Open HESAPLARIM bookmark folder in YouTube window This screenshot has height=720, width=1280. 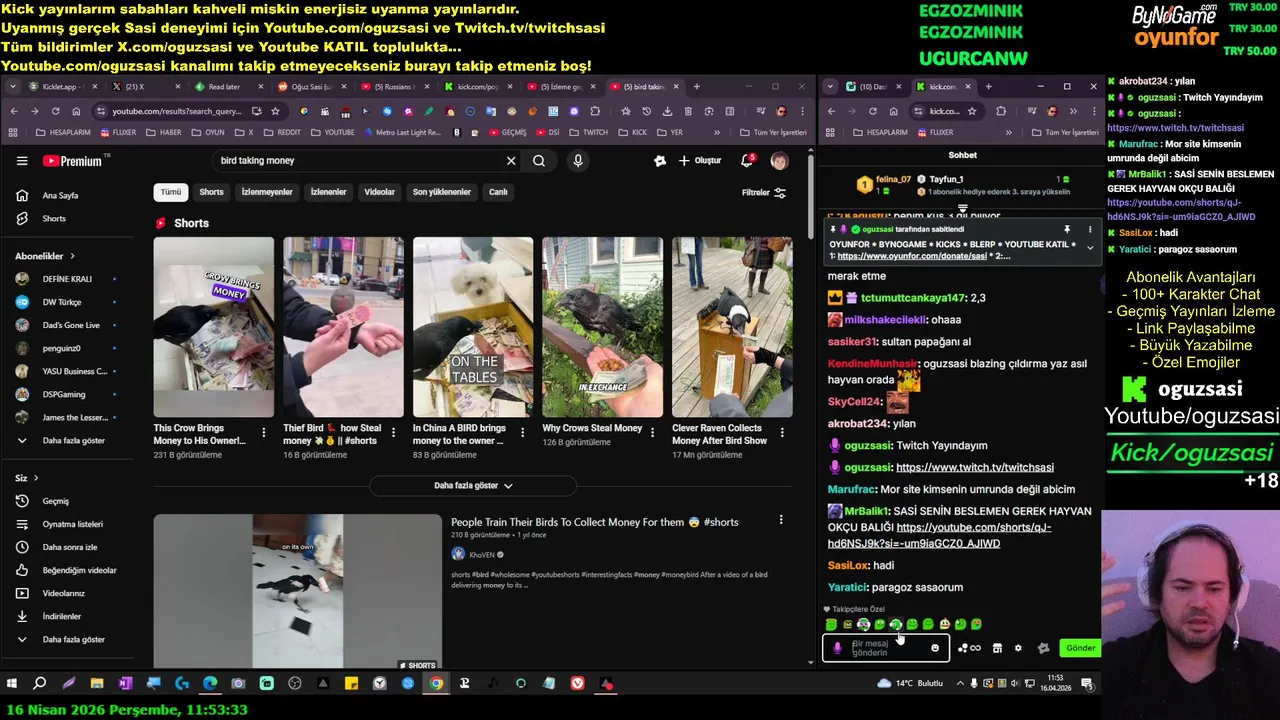63,132
